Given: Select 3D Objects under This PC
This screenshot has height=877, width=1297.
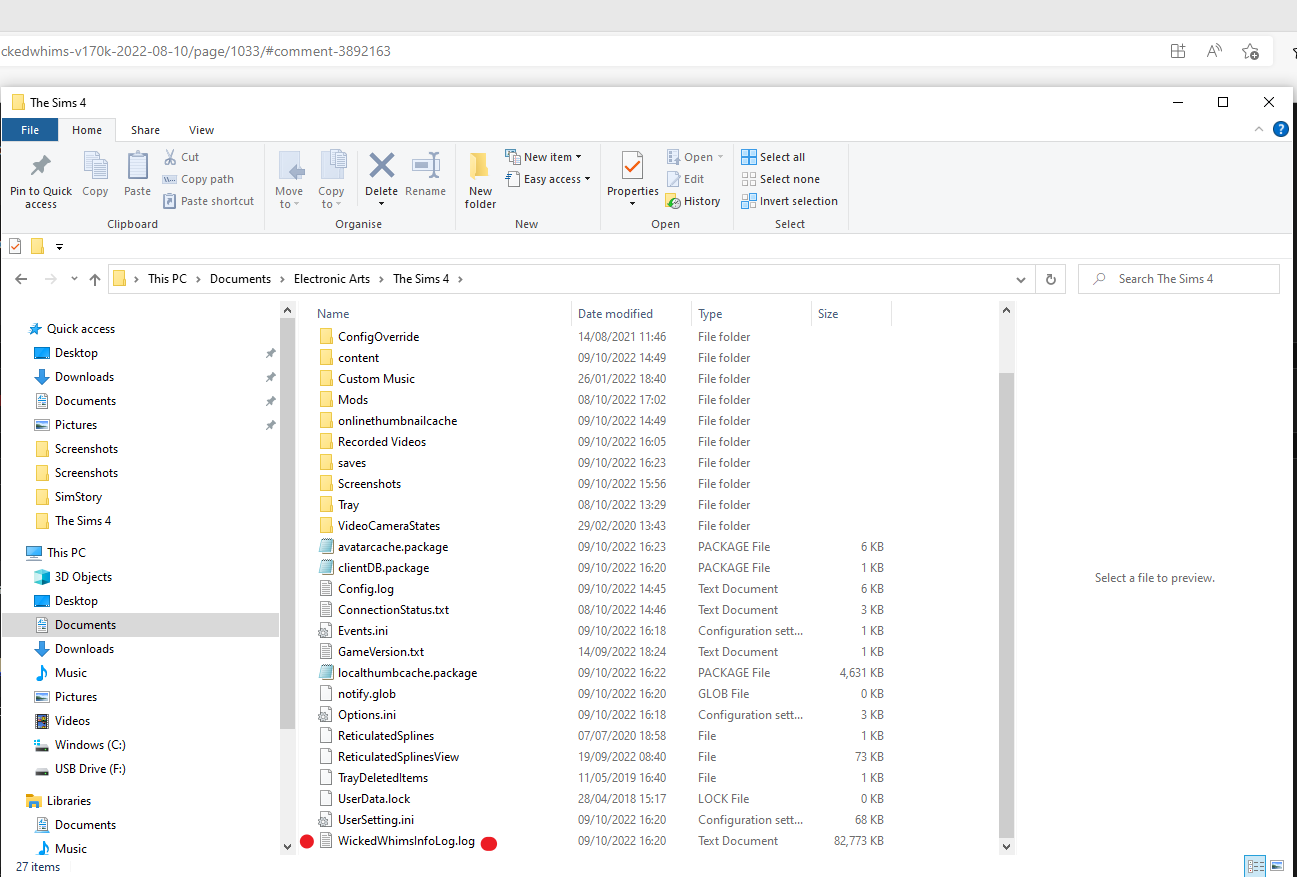Looking at the screenshot, I should pos(83,577).
